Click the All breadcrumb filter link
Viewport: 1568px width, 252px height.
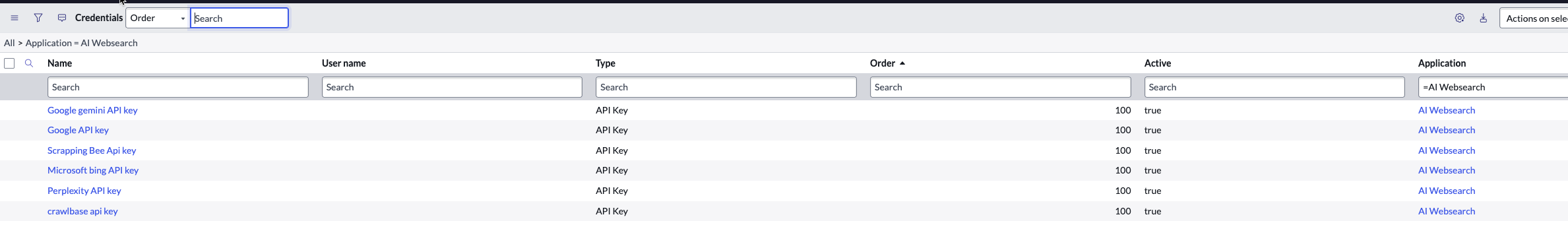tap(9, 43)
